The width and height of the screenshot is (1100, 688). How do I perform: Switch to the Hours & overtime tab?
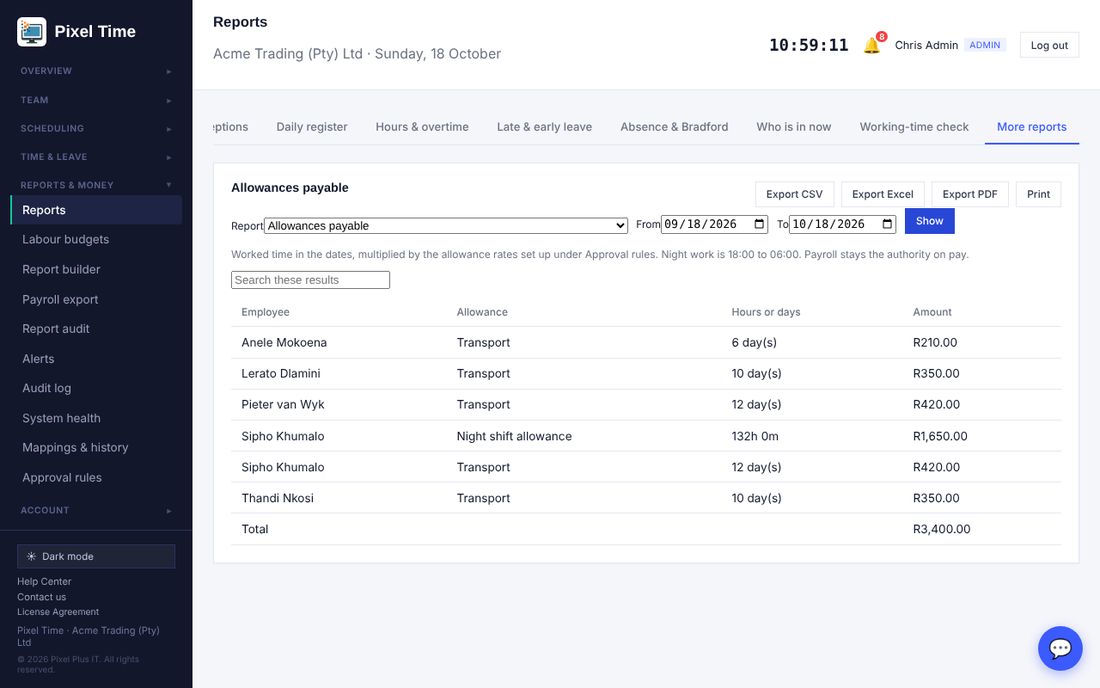[422, 127]
